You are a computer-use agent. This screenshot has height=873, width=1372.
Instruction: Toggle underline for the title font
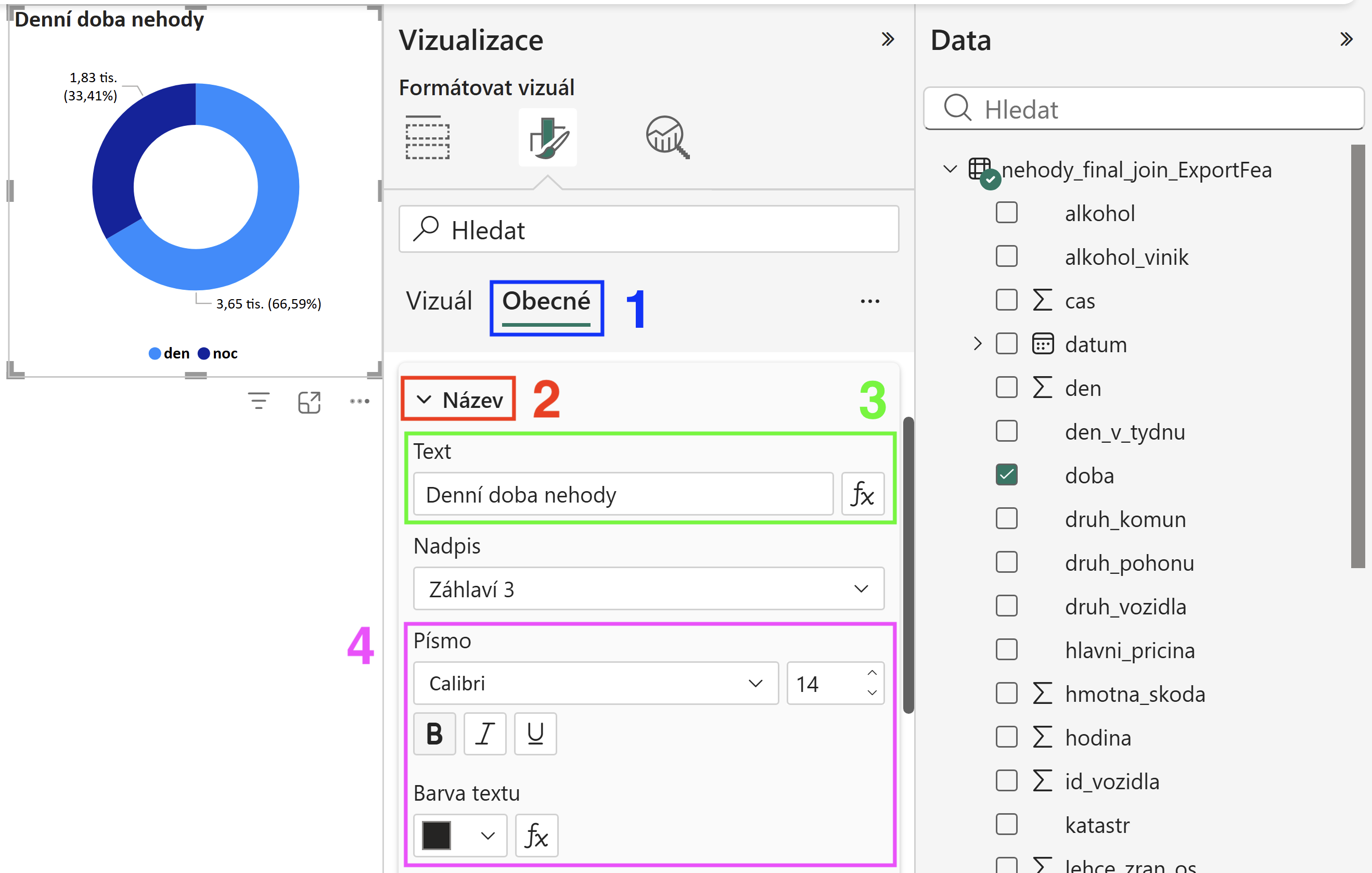535,734
